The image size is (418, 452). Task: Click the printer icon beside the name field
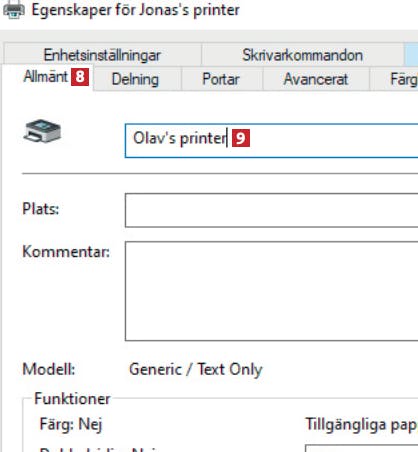click(42, 131)
